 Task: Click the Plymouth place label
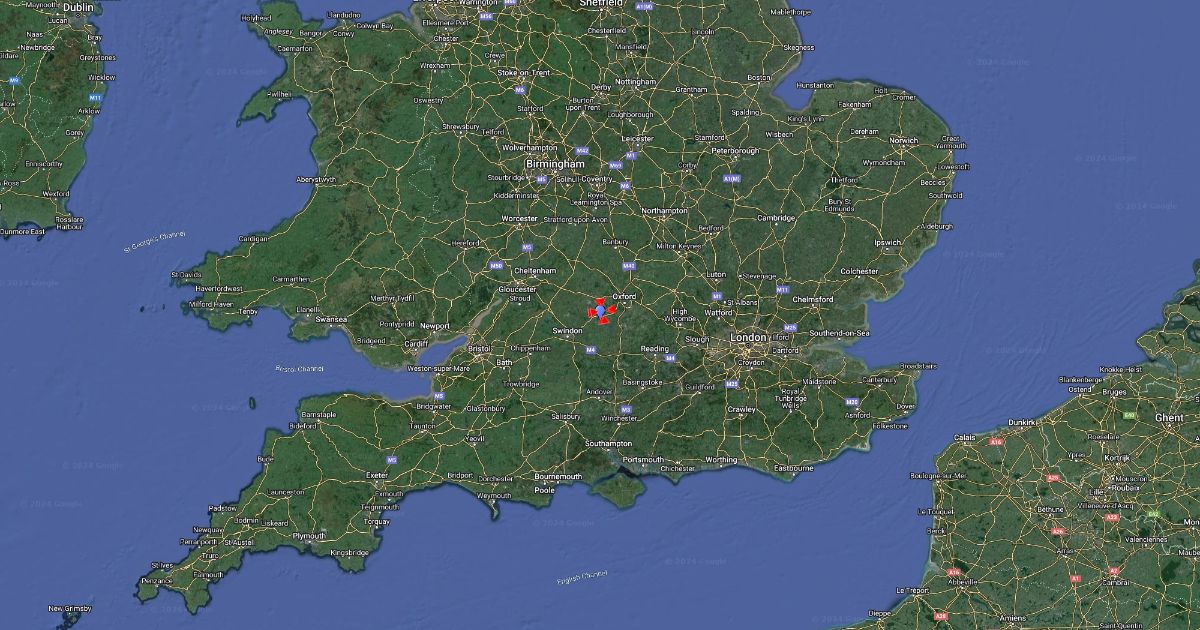(308, 536)
